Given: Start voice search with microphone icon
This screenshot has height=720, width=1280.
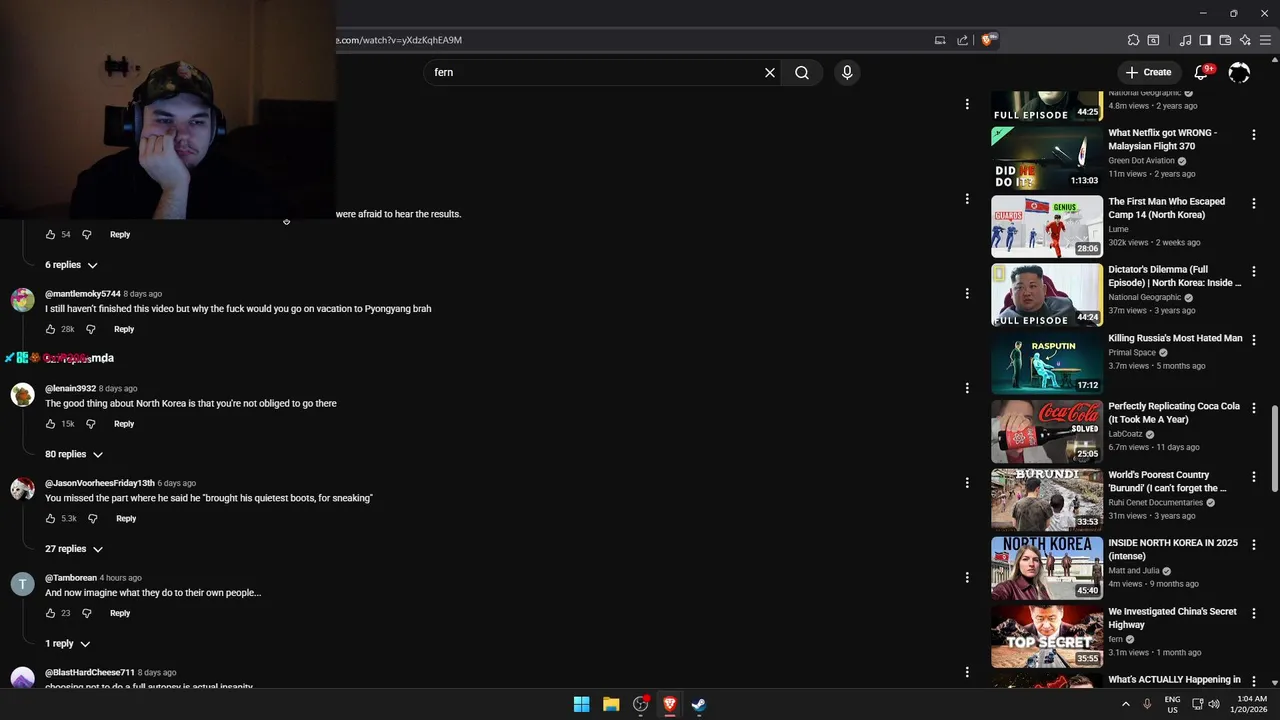Looking at the screenshot, I should [x=847, y=72].
